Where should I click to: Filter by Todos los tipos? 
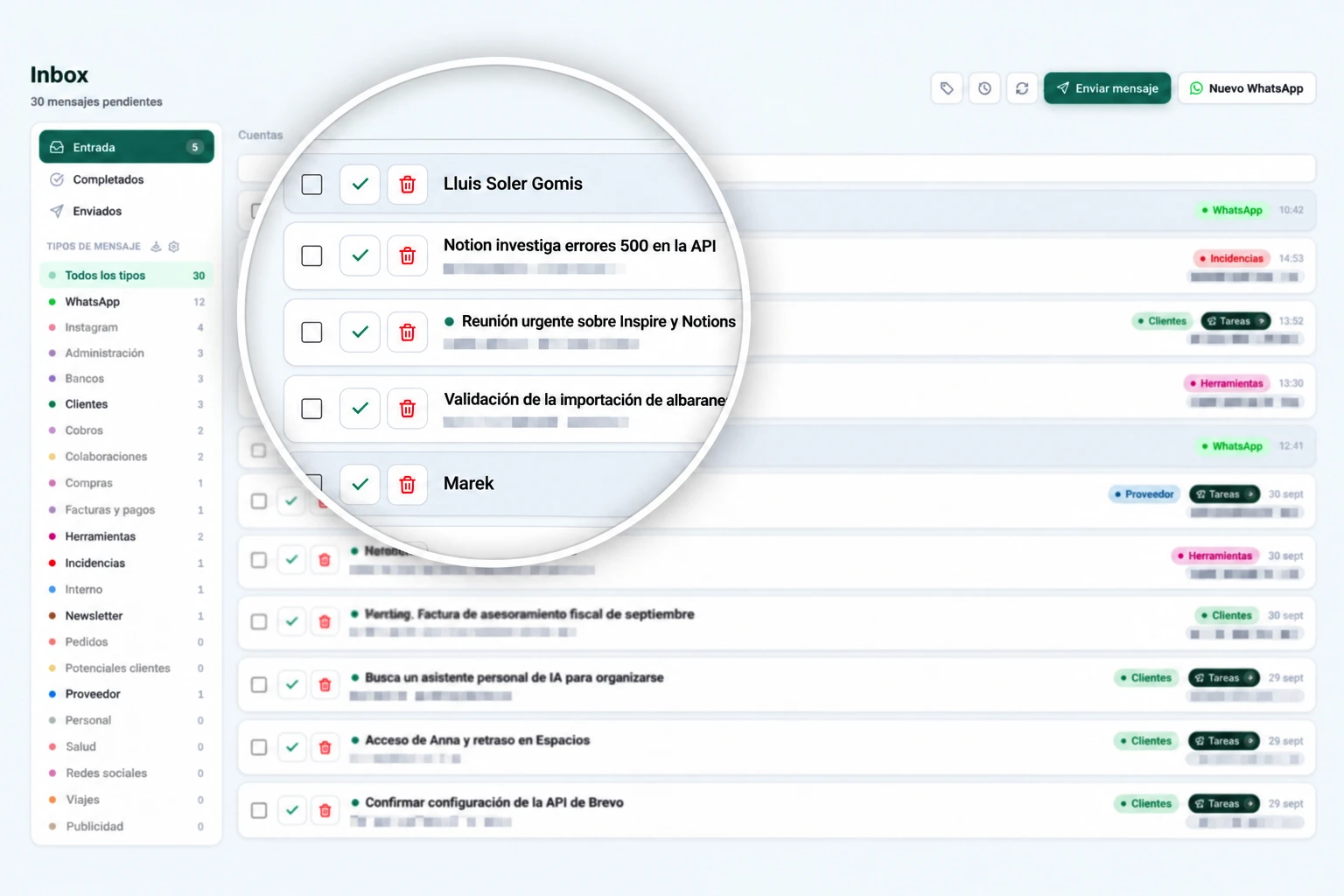click(126, 276)
